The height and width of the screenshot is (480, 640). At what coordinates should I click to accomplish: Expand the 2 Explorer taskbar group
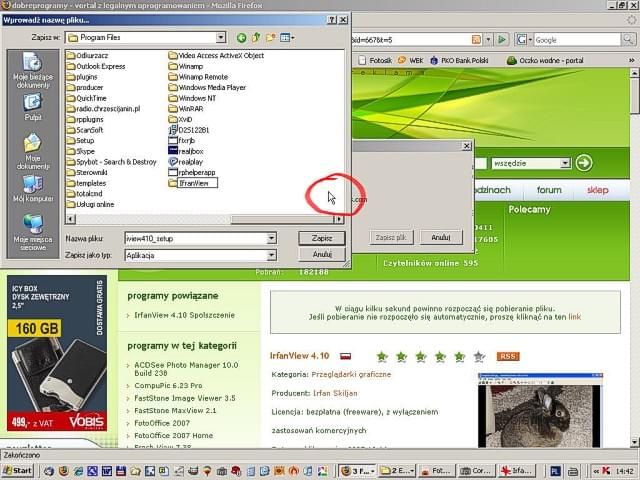[x=397, y=471]
